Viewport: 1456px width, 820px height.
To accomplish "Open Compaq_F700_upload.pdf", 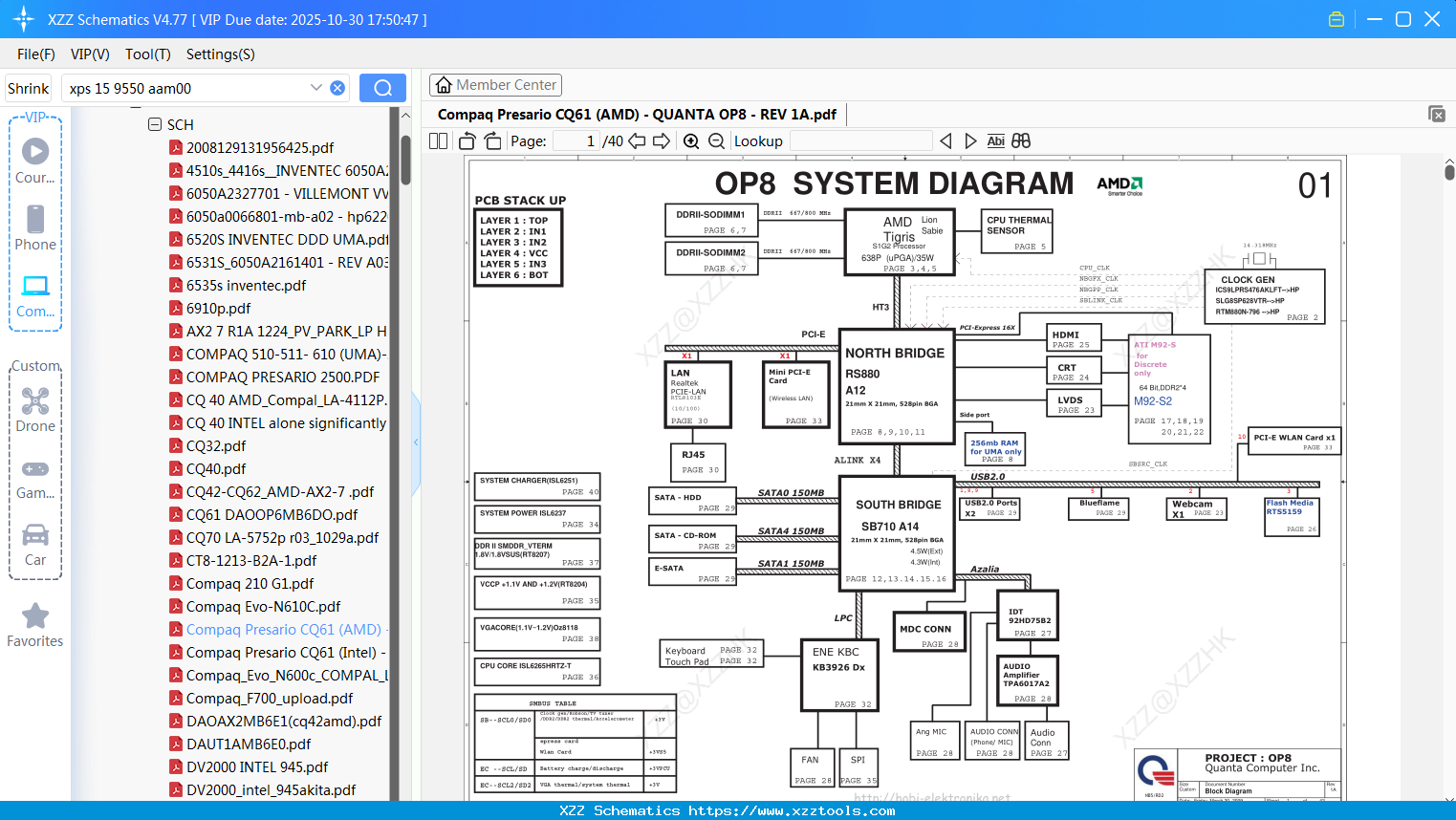I will pos(270,699).
